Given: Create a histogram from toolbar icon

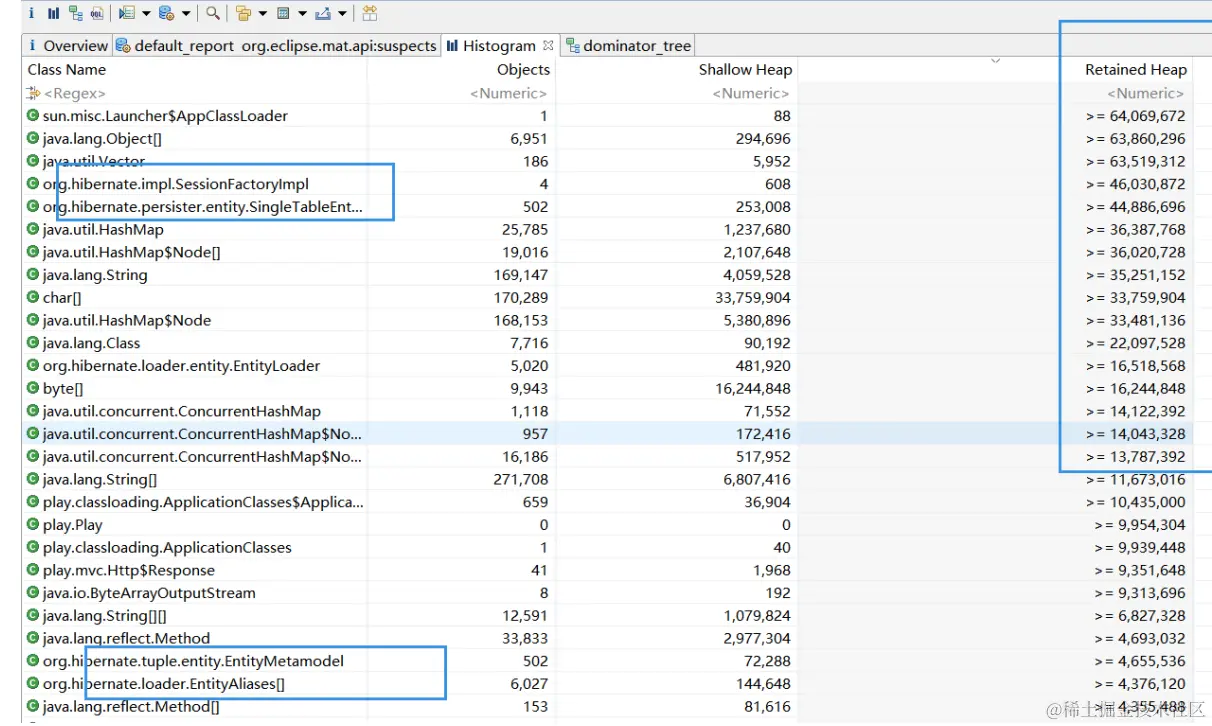Looking at the screenshot, I should 54,14.
